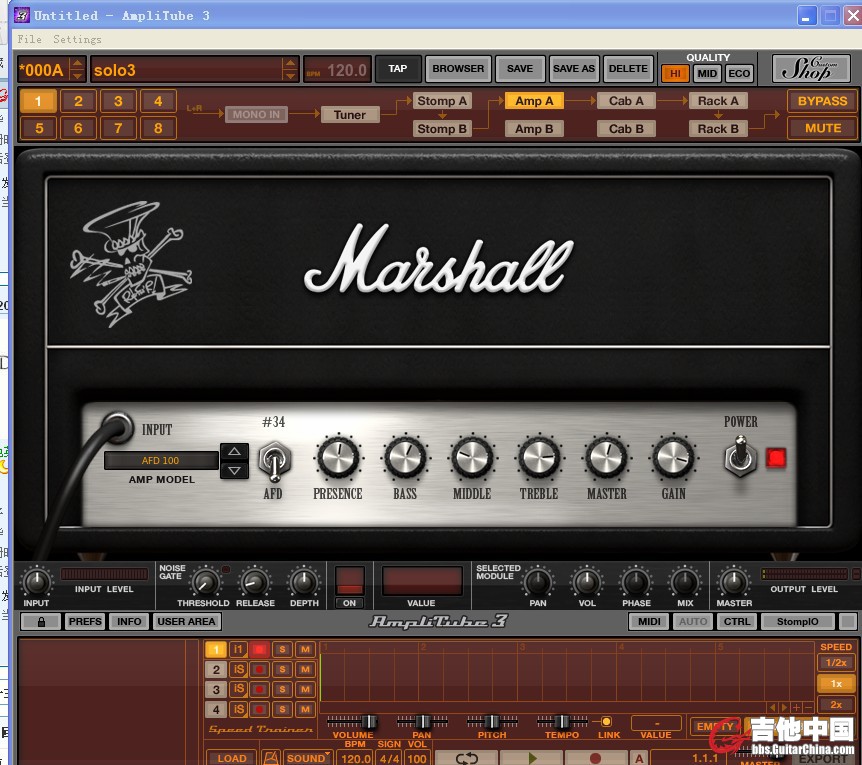This screenshot has height=765, width=862.
Task: Click the iS input selector on track 4
Action: (x=238, y=709)
